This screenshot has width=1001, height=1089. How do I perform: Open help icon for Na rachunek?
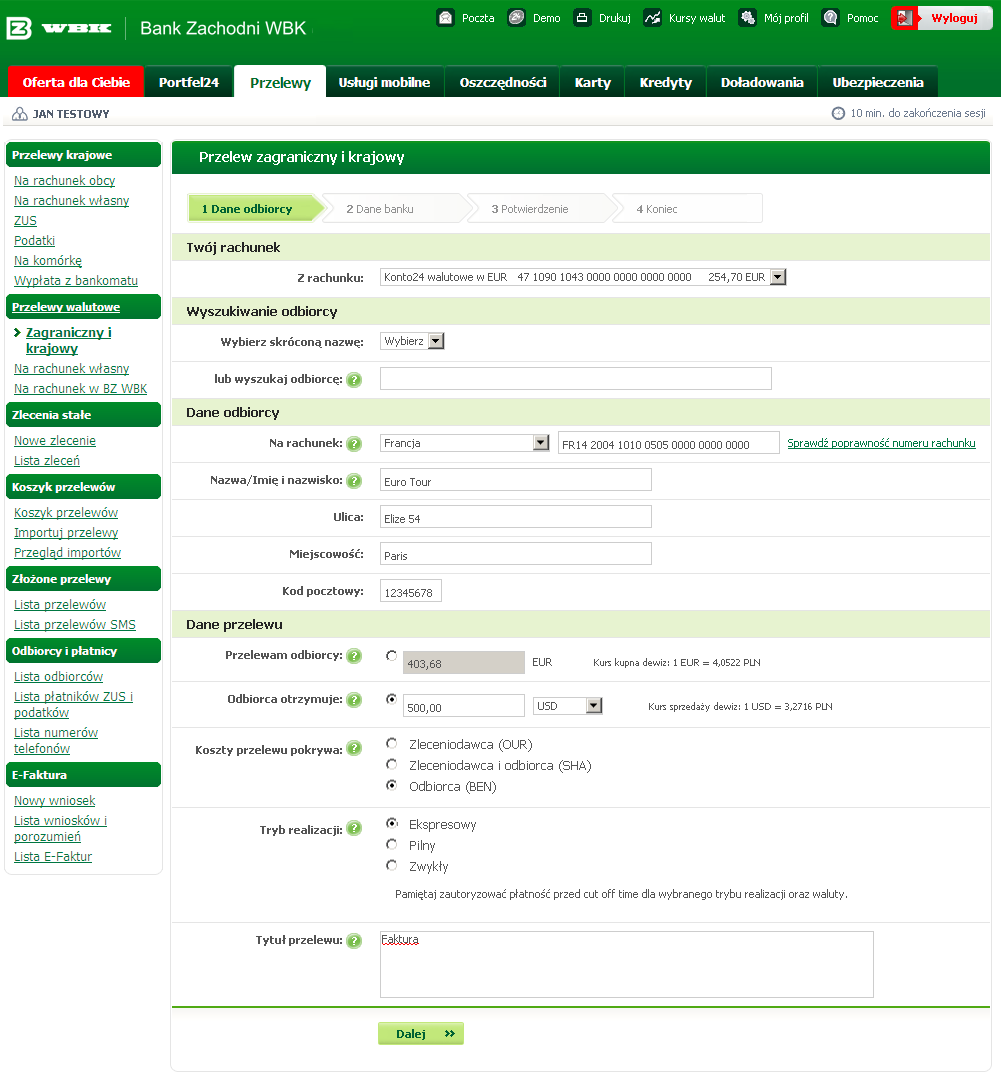click(354, 444)
